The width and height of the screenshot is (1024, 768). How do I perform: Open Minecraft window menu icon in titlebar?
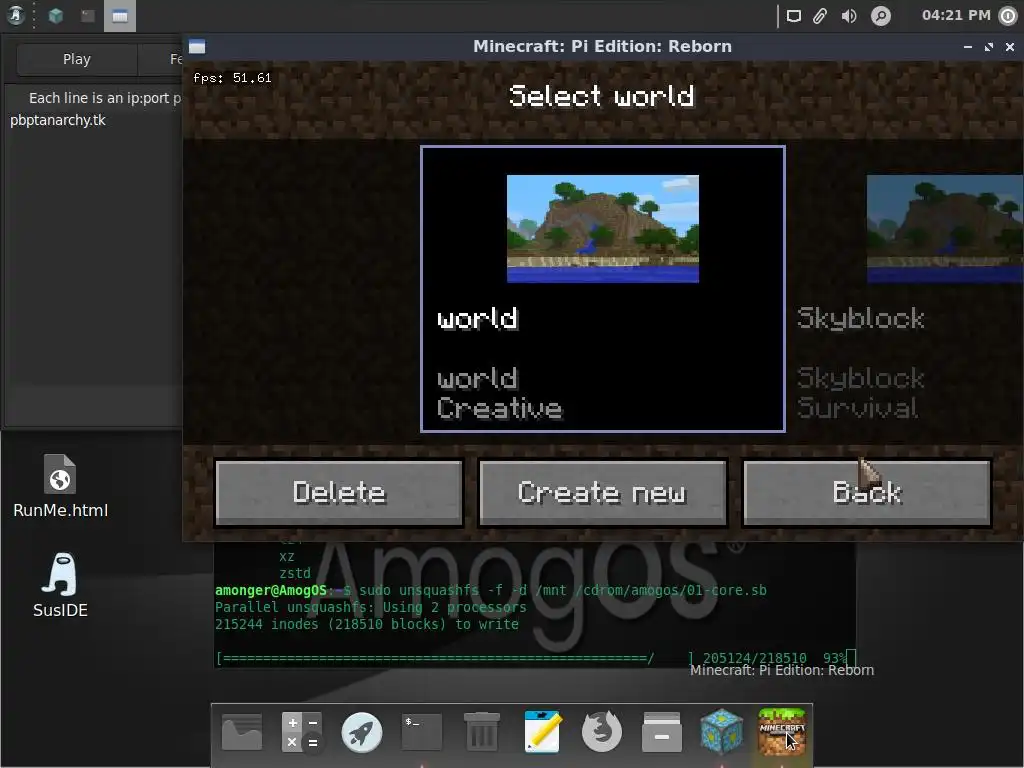[x=197, y=46]
